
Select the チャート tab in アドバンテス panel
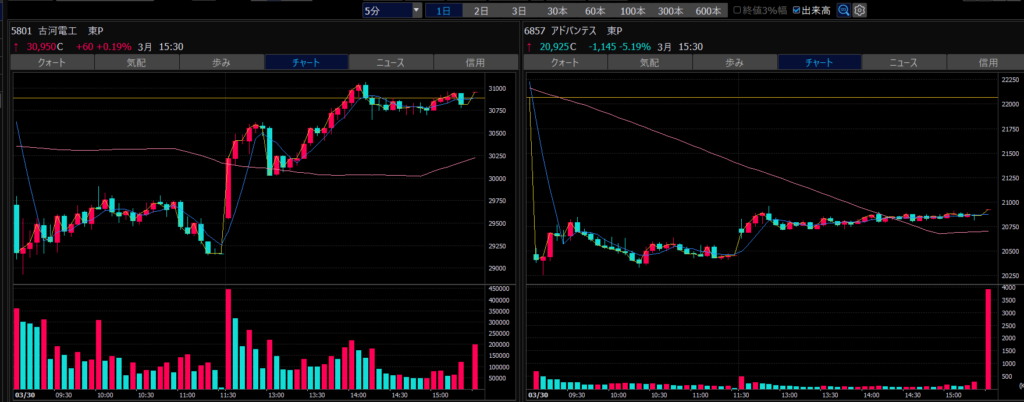coord(819,62)
